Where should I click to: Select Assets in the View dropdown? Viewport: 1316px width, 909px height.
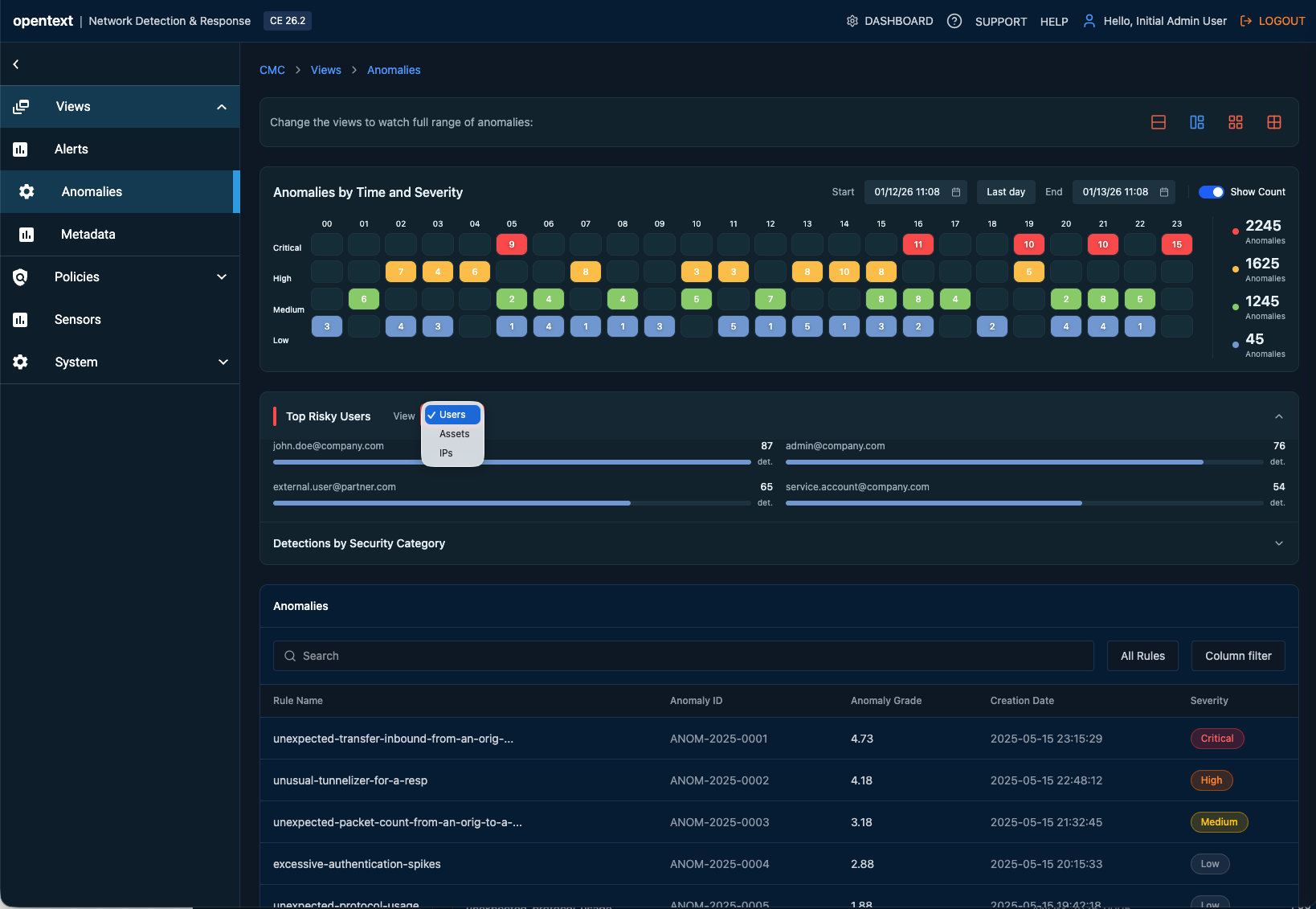454,434
